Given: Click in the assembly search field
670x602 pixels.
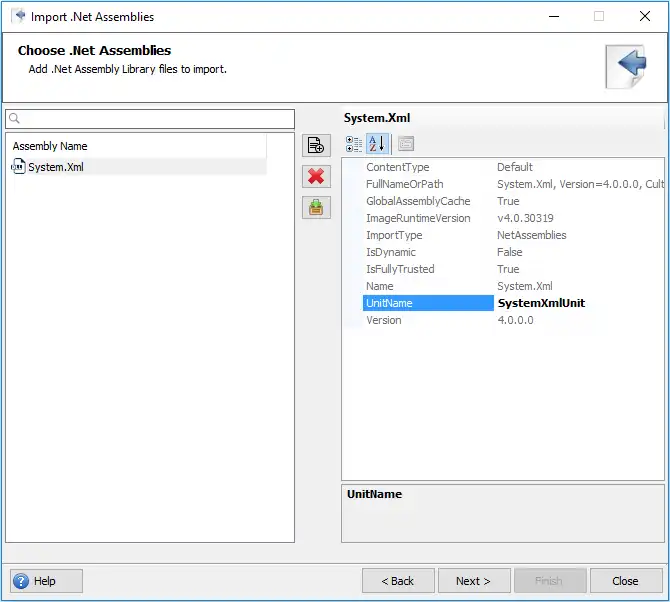Looking at the screenshot, I should (150, 119).
